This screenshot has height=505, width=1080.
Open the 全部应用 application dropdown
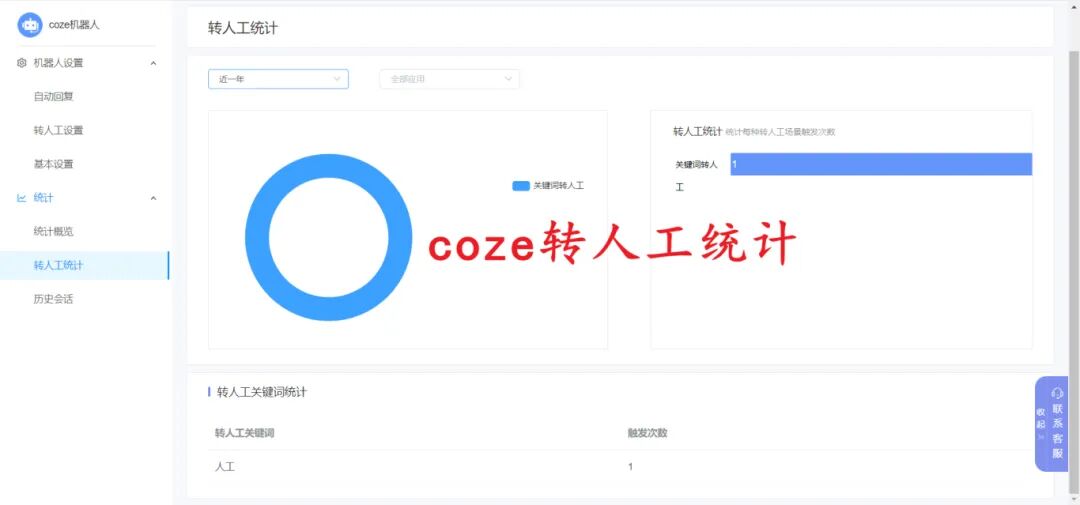(449, 79)
